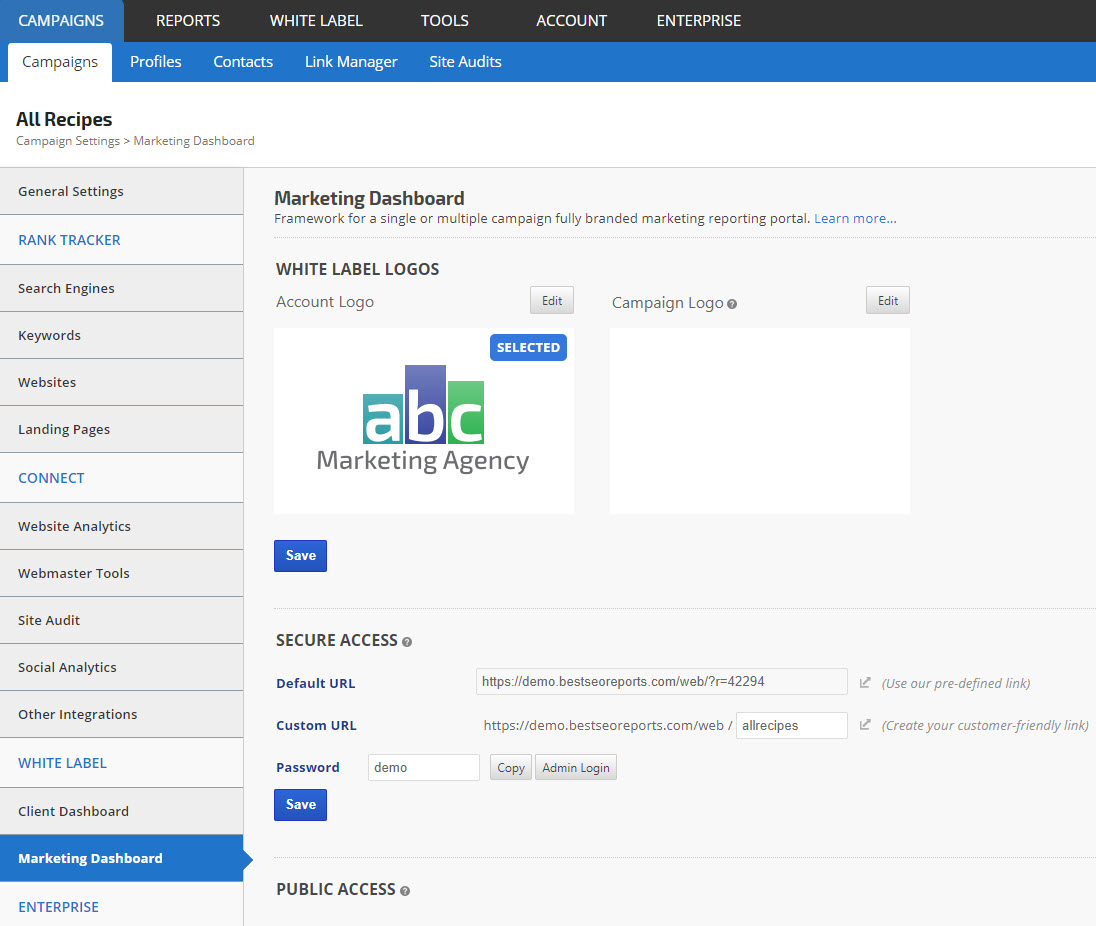Click the Password input field

424,768
